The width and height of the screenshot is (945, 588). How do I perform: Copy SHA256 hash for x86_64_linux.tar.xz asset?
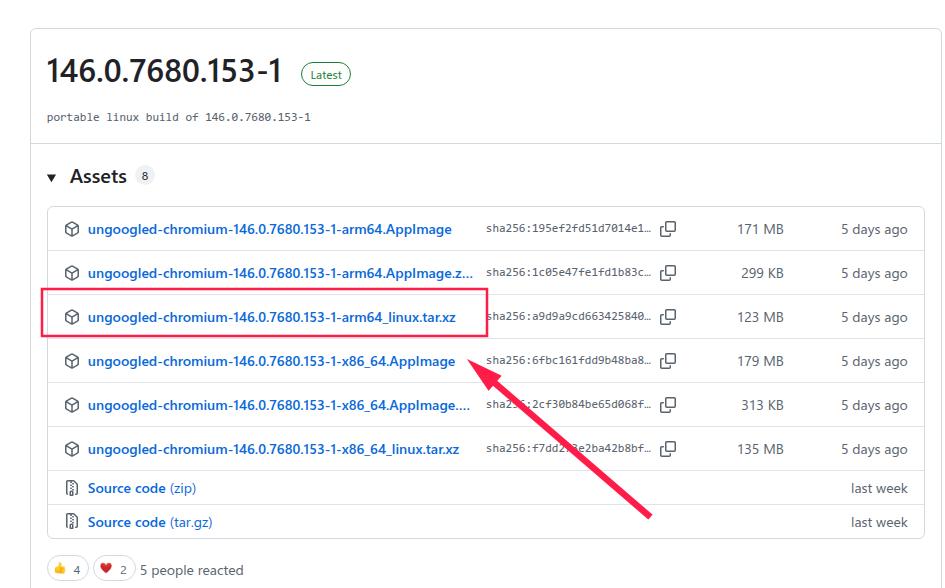(x=668, y=449)
